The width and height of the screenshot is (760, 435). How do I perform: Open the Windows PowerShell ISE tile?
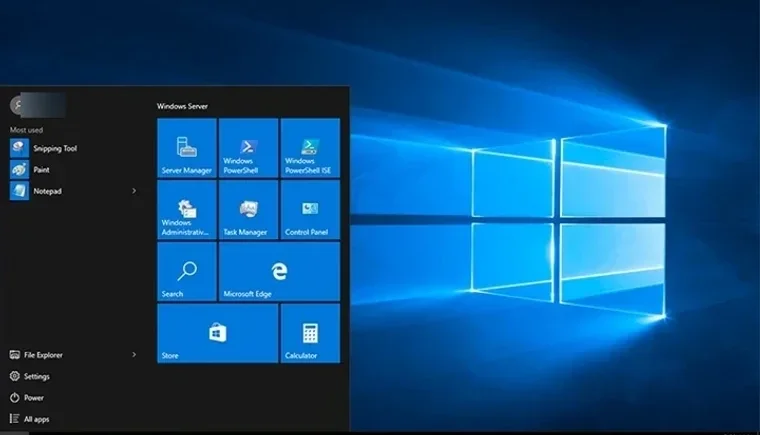(310, 148)
